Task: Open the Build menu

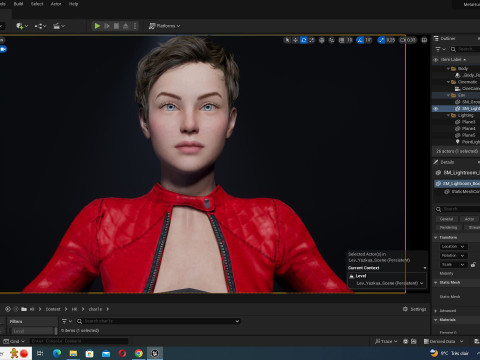Action: coord(18,4)
